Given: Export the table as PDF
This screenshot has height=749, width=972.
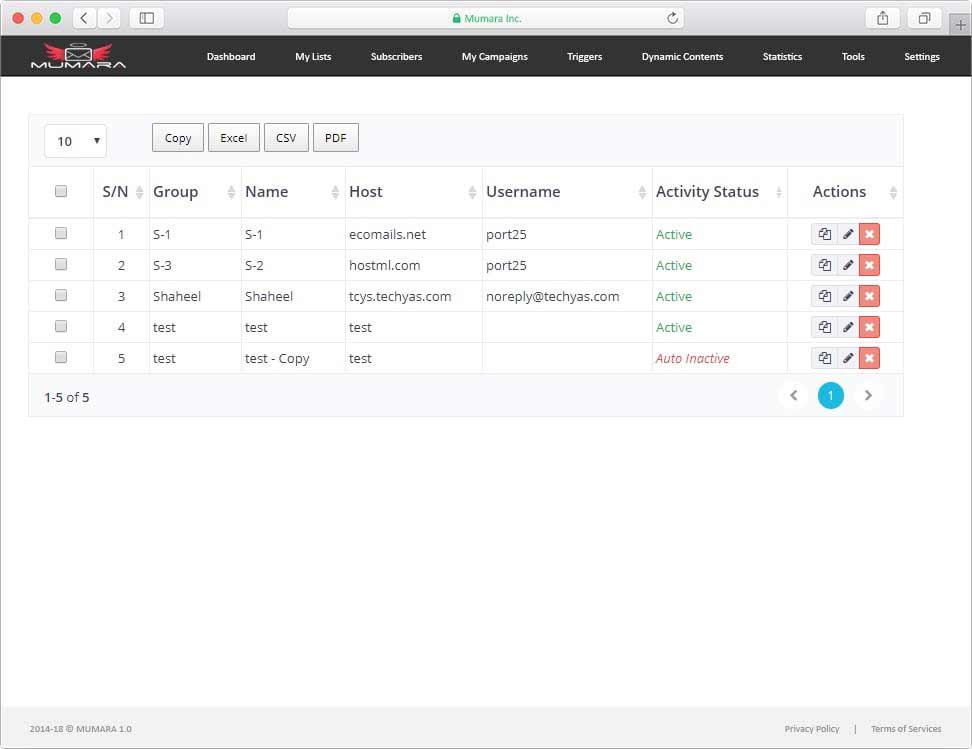Looking at the screenshot, I should coord(335,137).
